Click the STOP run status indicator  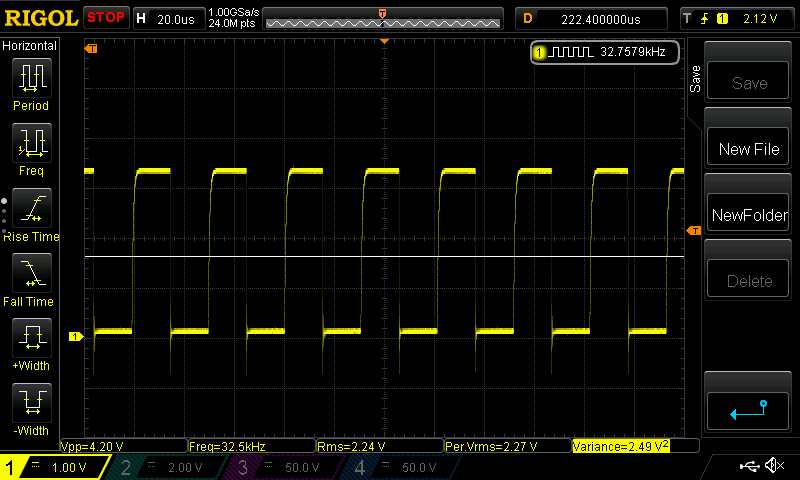[x=106, y=18]
